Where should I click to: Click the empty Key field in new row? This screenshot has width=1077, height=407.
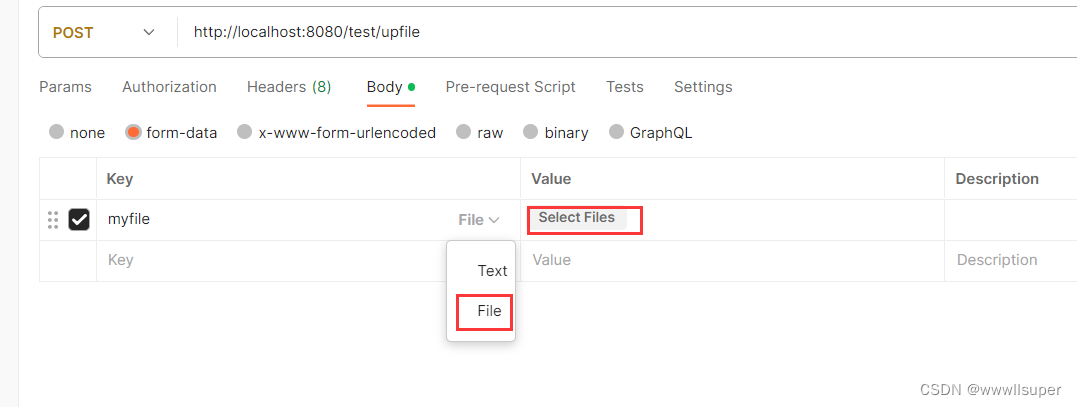click(x=270, y=260)
